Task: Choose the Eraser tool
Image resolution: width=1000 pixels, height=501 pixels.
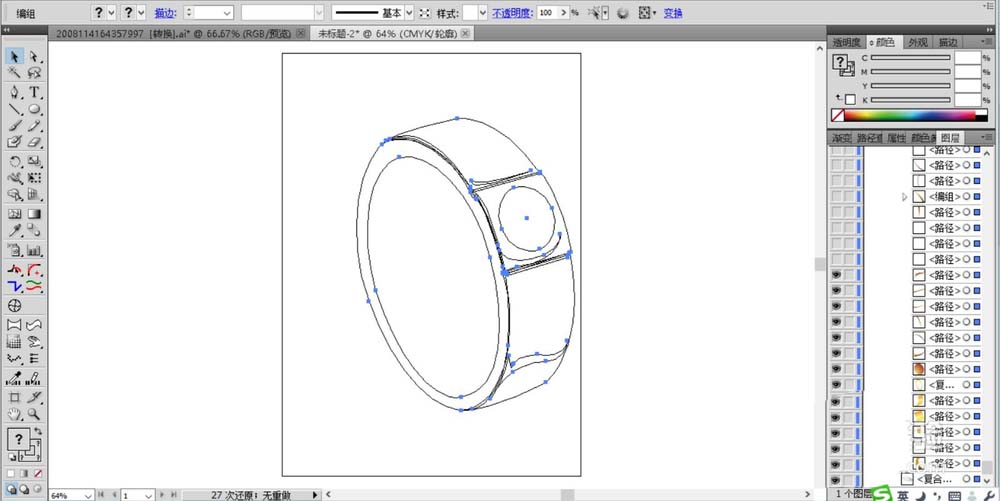Action: 34,142
